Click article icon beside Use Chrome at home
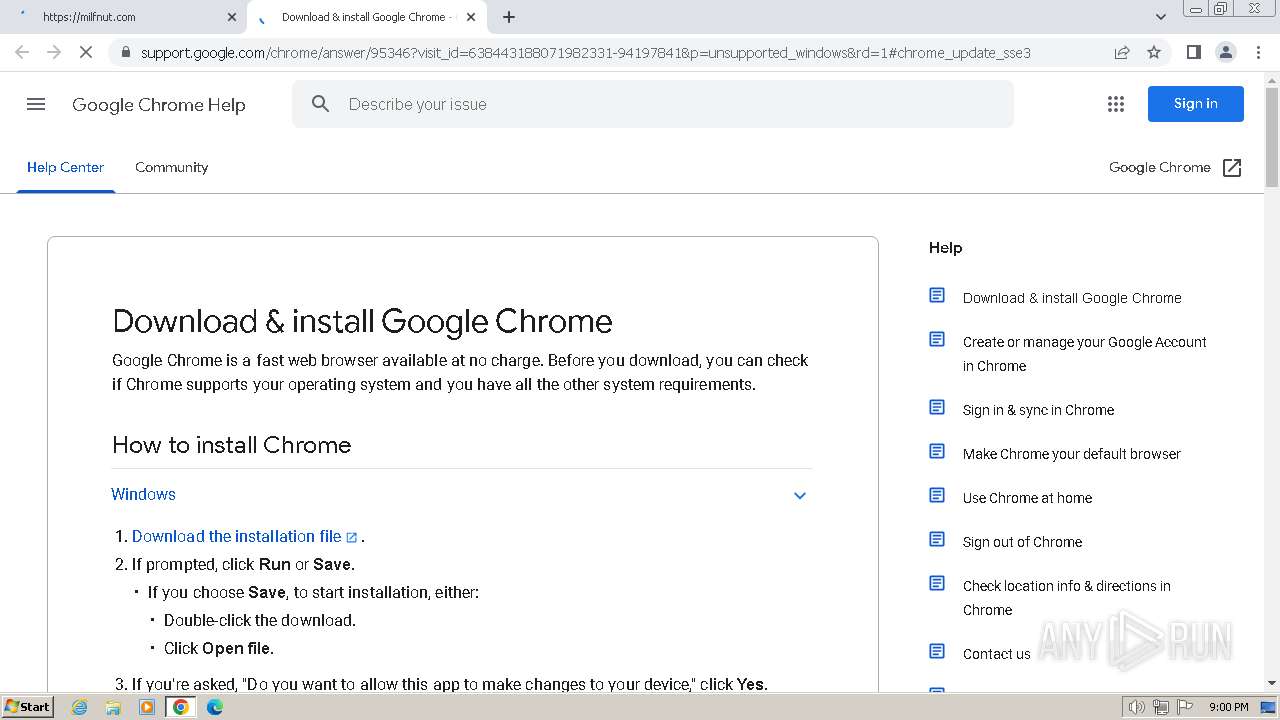The width and height of the screenshot is (1280, 720). 937,495
